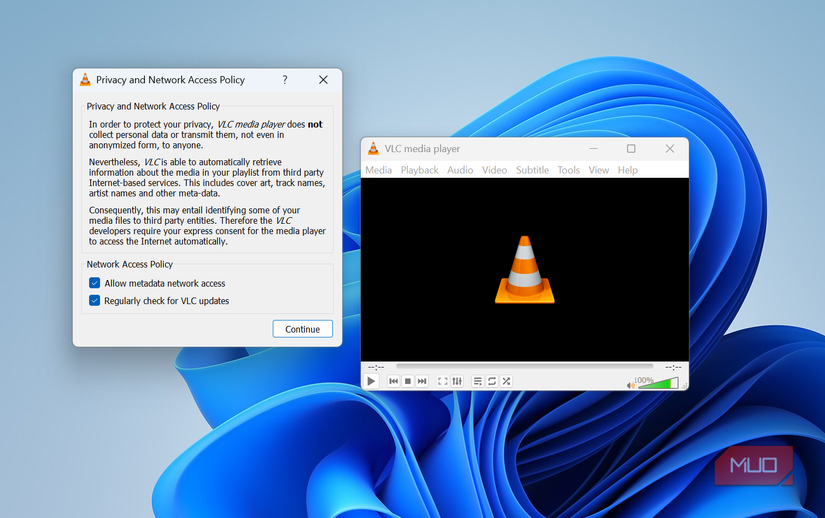Click Continue in the privacy dialog
The height and width of the screenshot is (518, 825).
303,329
